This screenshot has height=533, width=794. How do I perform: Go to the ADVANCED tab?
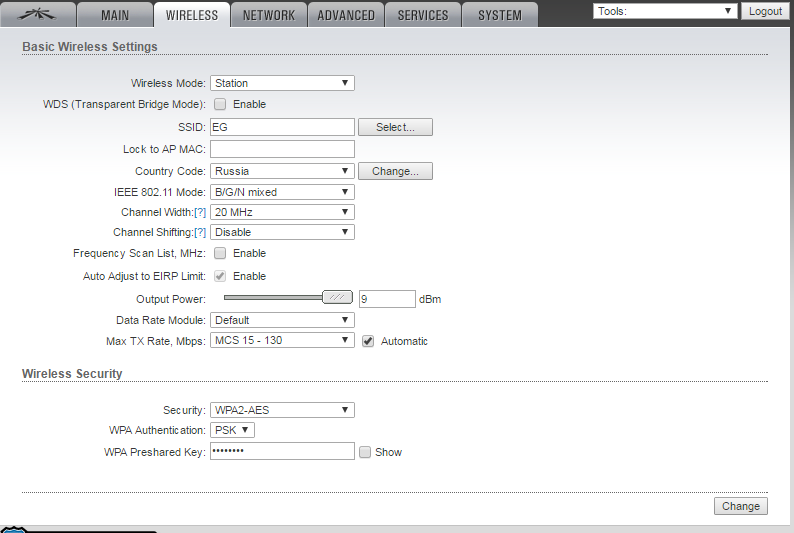(x=346, y=14)
